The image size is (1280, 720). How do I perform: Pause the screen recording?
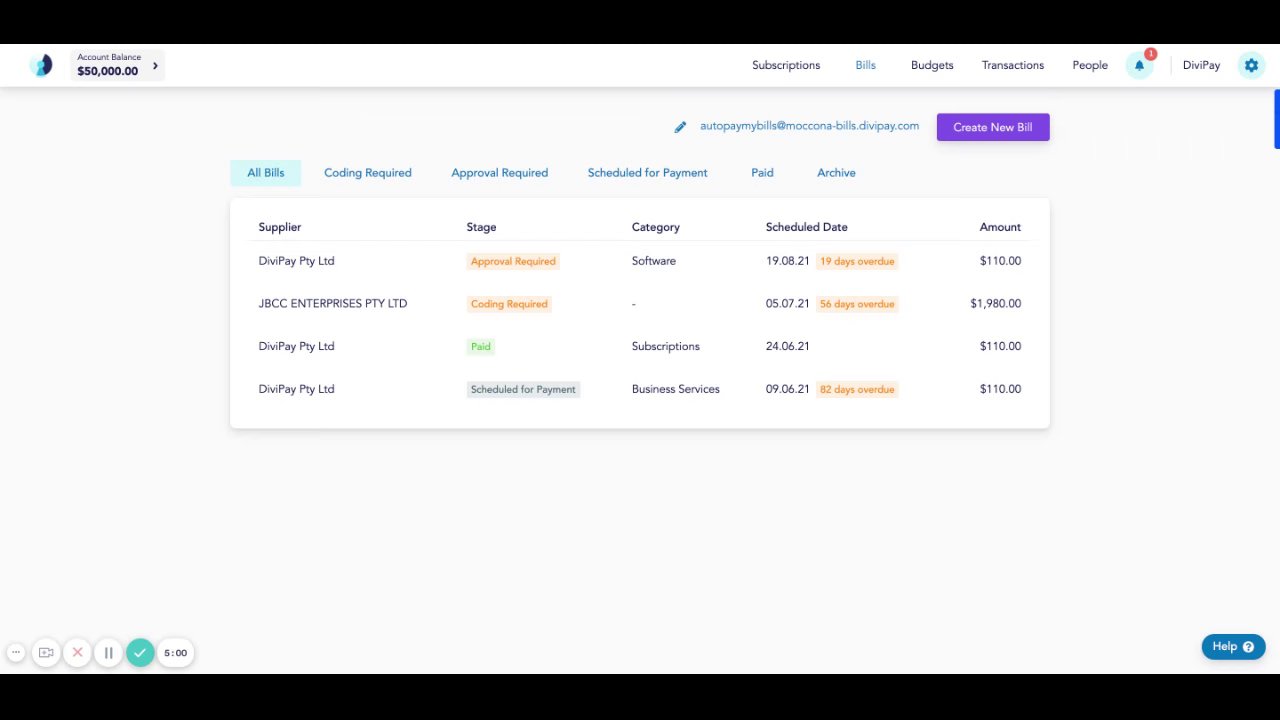(x=108, y=652)
